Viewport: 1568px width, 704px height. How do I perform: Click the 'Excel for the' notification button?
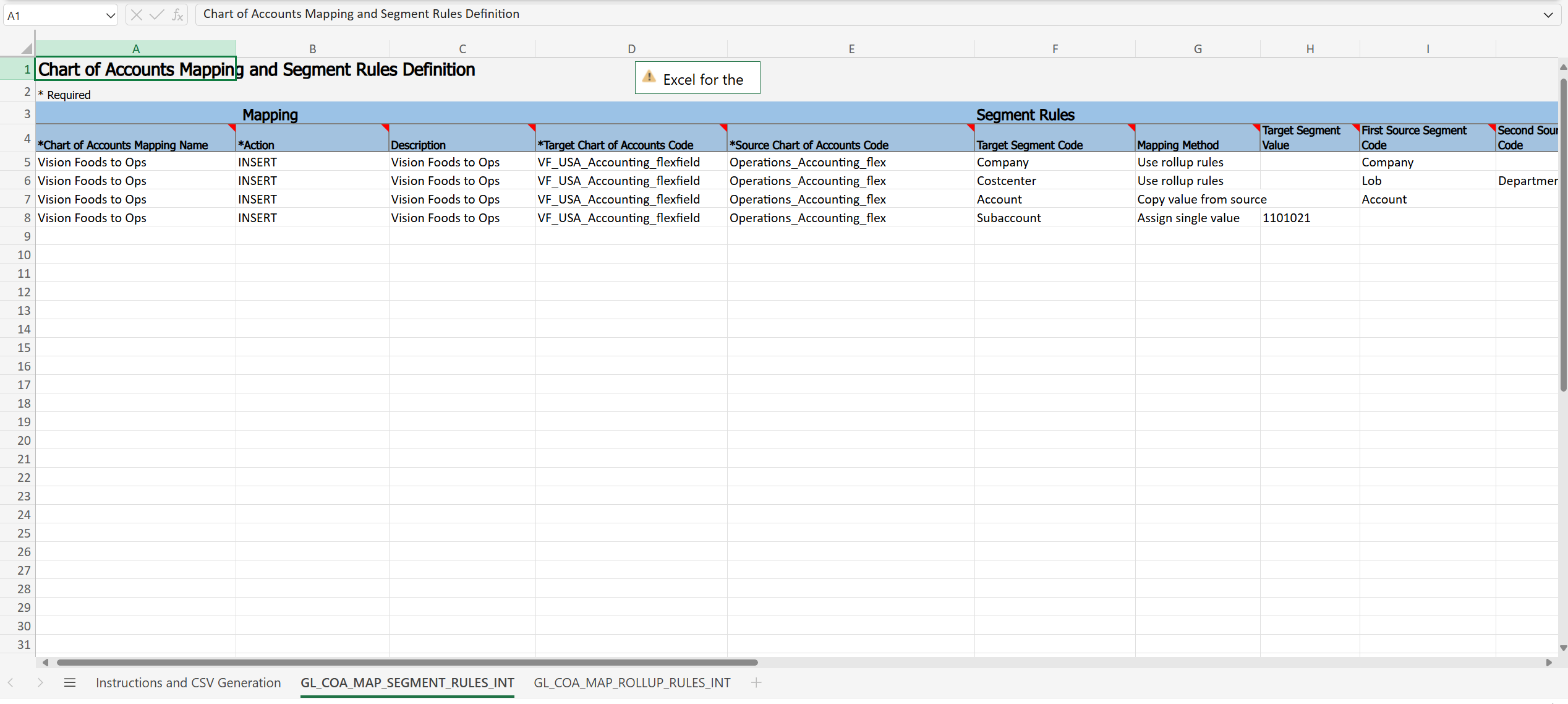tap(697, 78)
